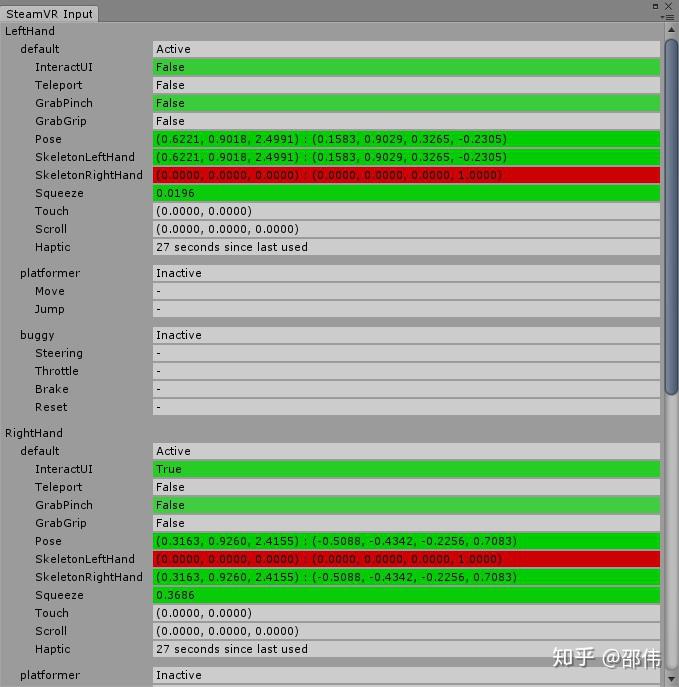Click the vertical scrollbar thumb
This screenshot has height=687, width=679.
[671, 217]
